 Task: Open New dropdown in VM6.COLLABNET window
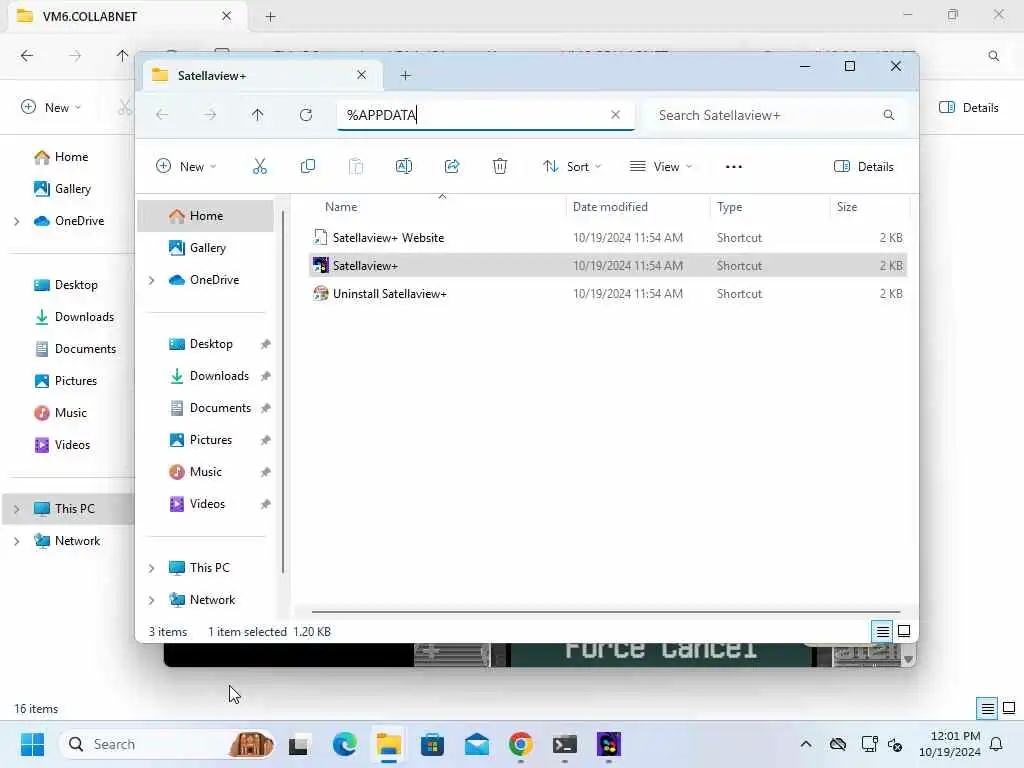51,107
